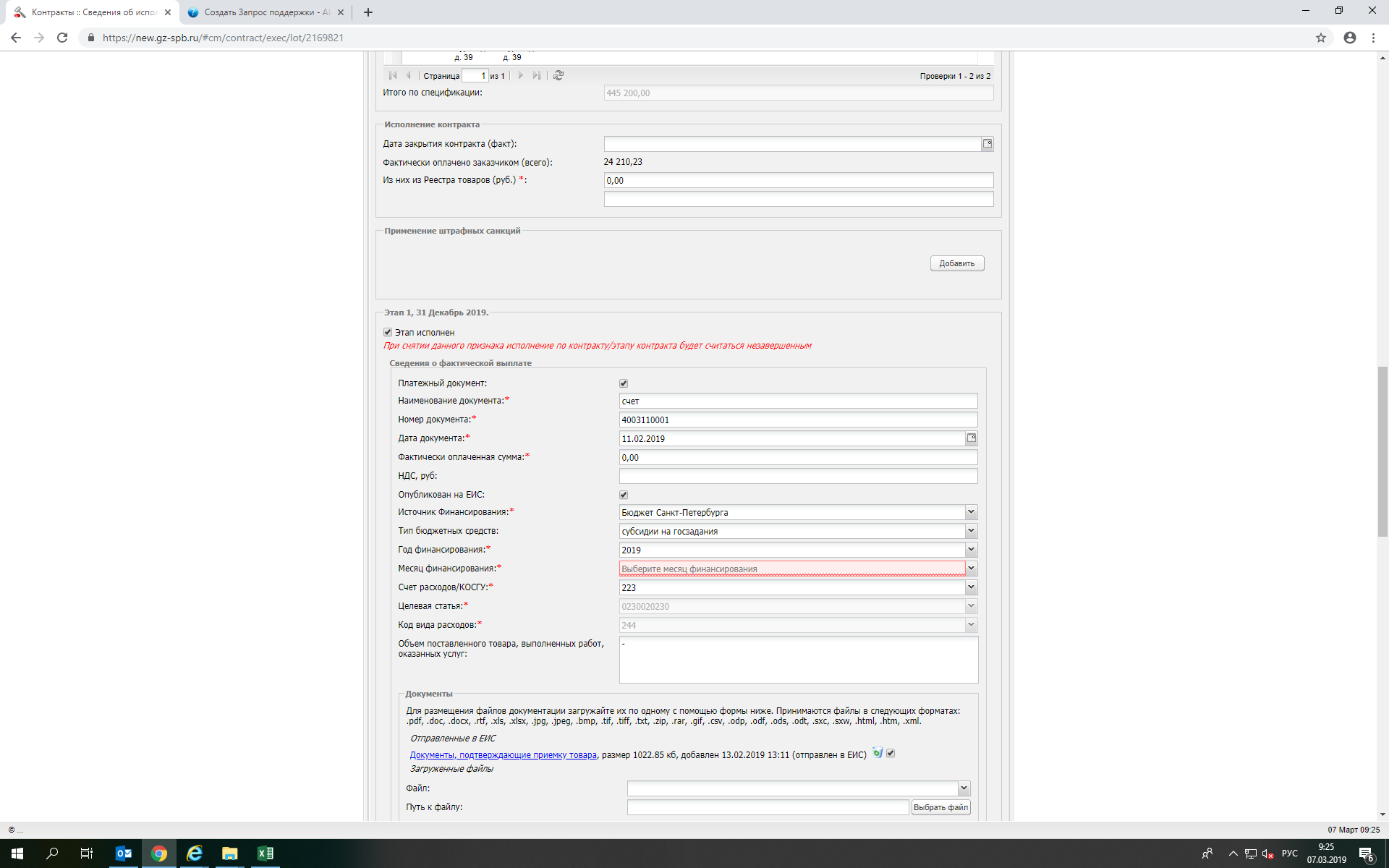This screenshot has width=1389, height=868.
Task: Uncheck the Этап исполнен checkbox
Action: [x=388, y=332]
